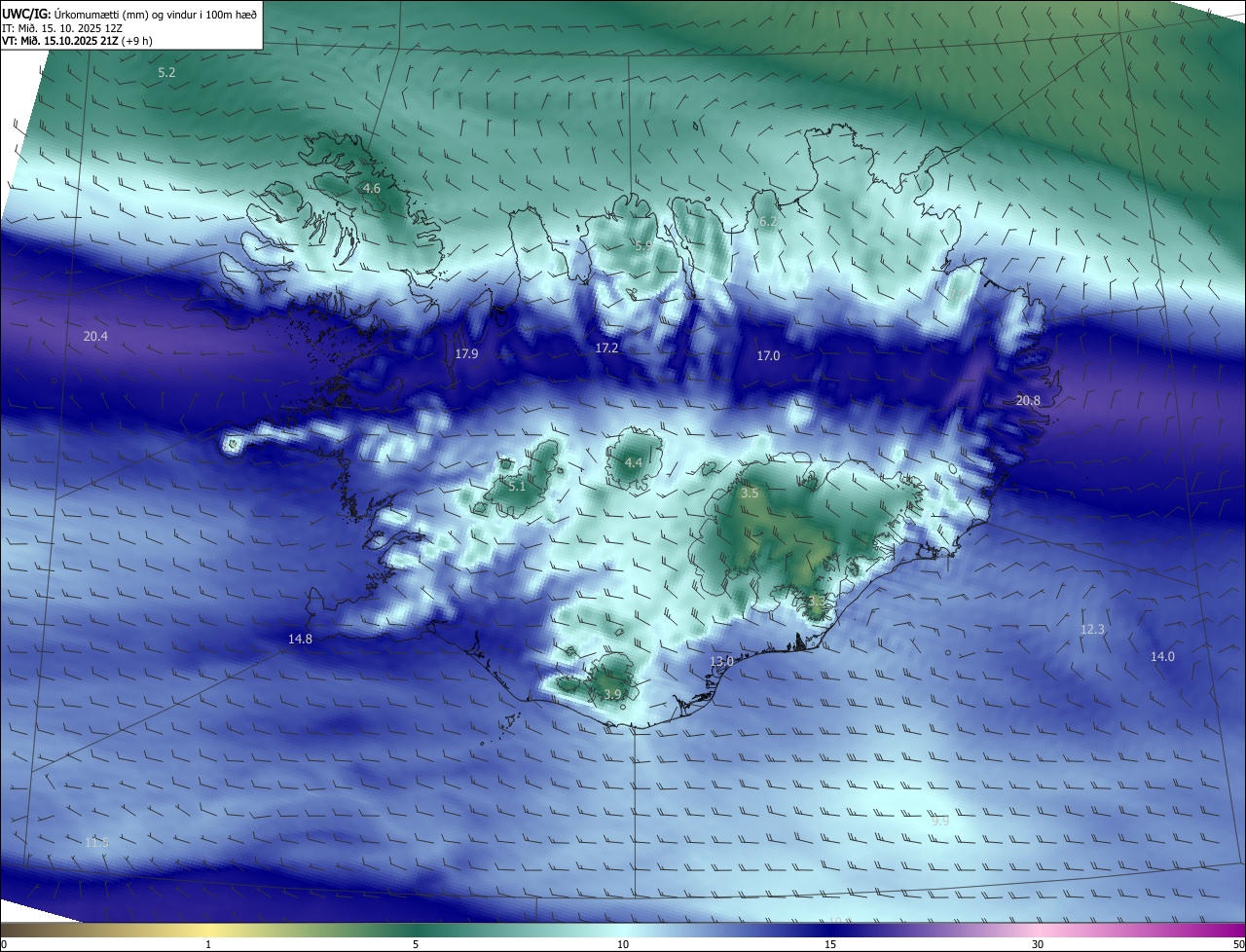Click the "IT: Mið. 15. 10. 2025 12Z" line

pyautogui.click(x=61, y=28)
